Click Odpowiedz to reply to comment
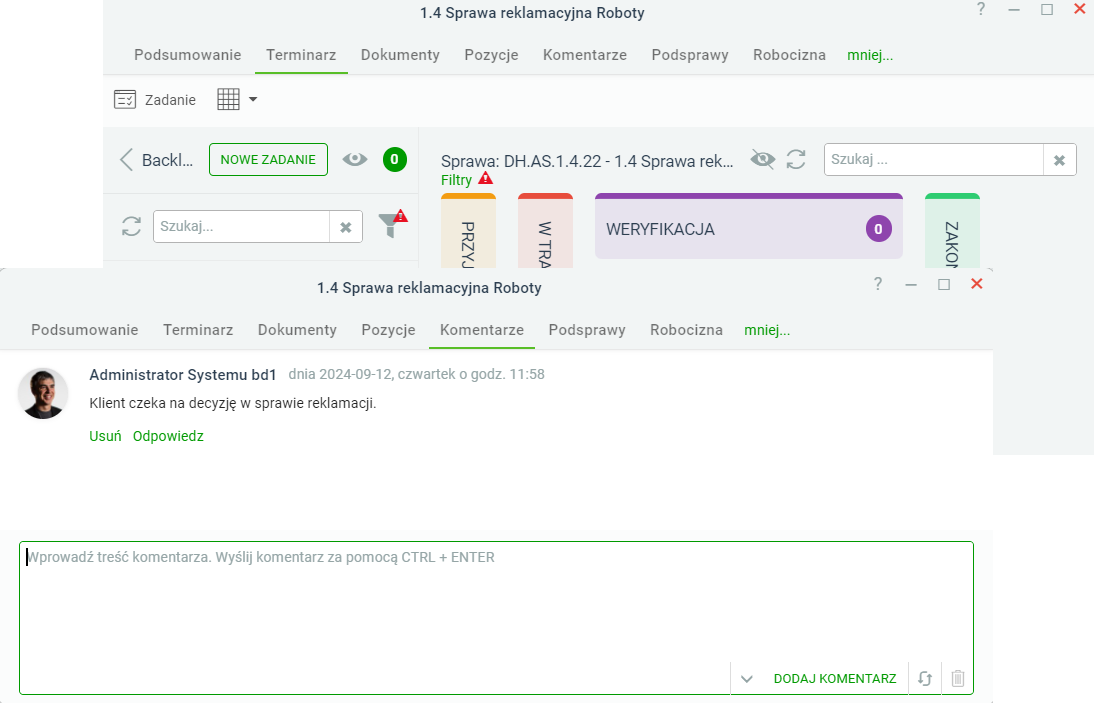1094x703 pixels. [168, 436]
